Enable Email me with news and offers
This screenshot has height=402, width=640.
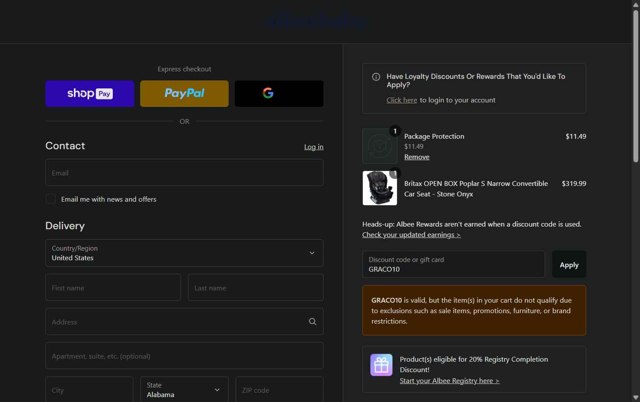(51, 199)
